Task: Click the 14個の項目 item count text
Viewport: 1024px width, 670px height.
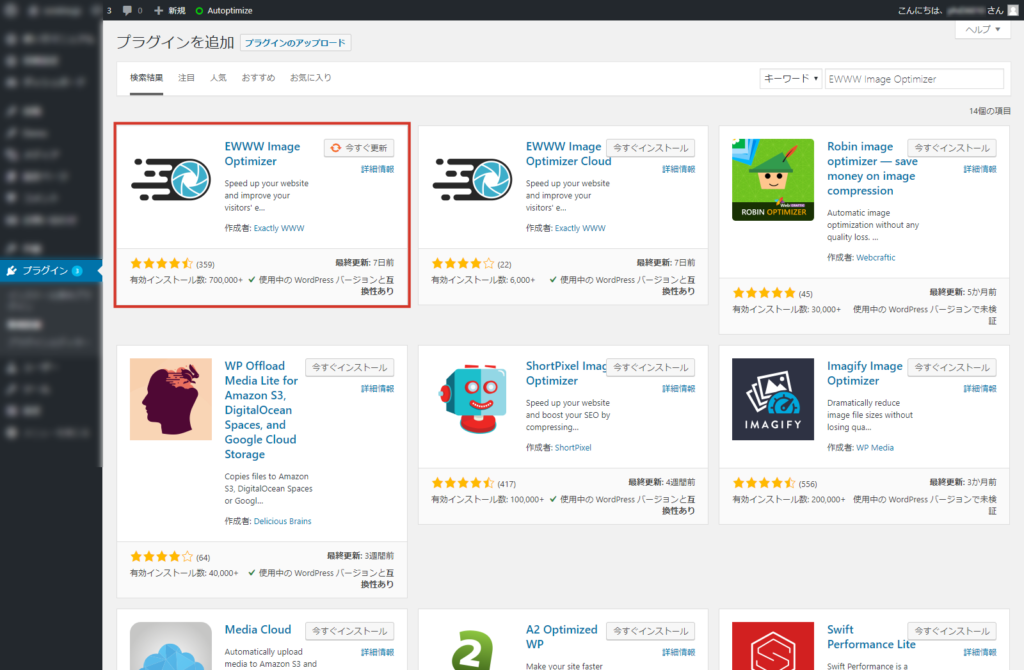Action: pos(990,111)
